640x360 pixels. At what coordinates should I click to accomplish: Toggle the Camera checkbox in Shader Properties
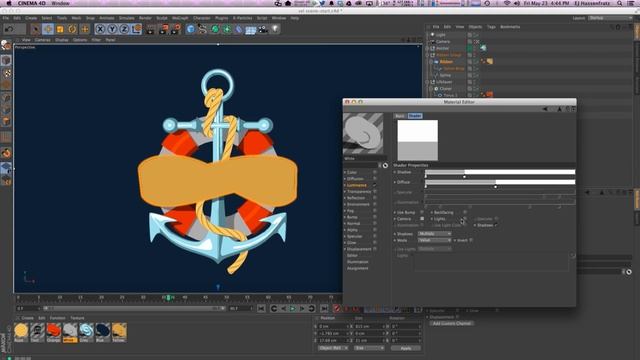point(422,219)
